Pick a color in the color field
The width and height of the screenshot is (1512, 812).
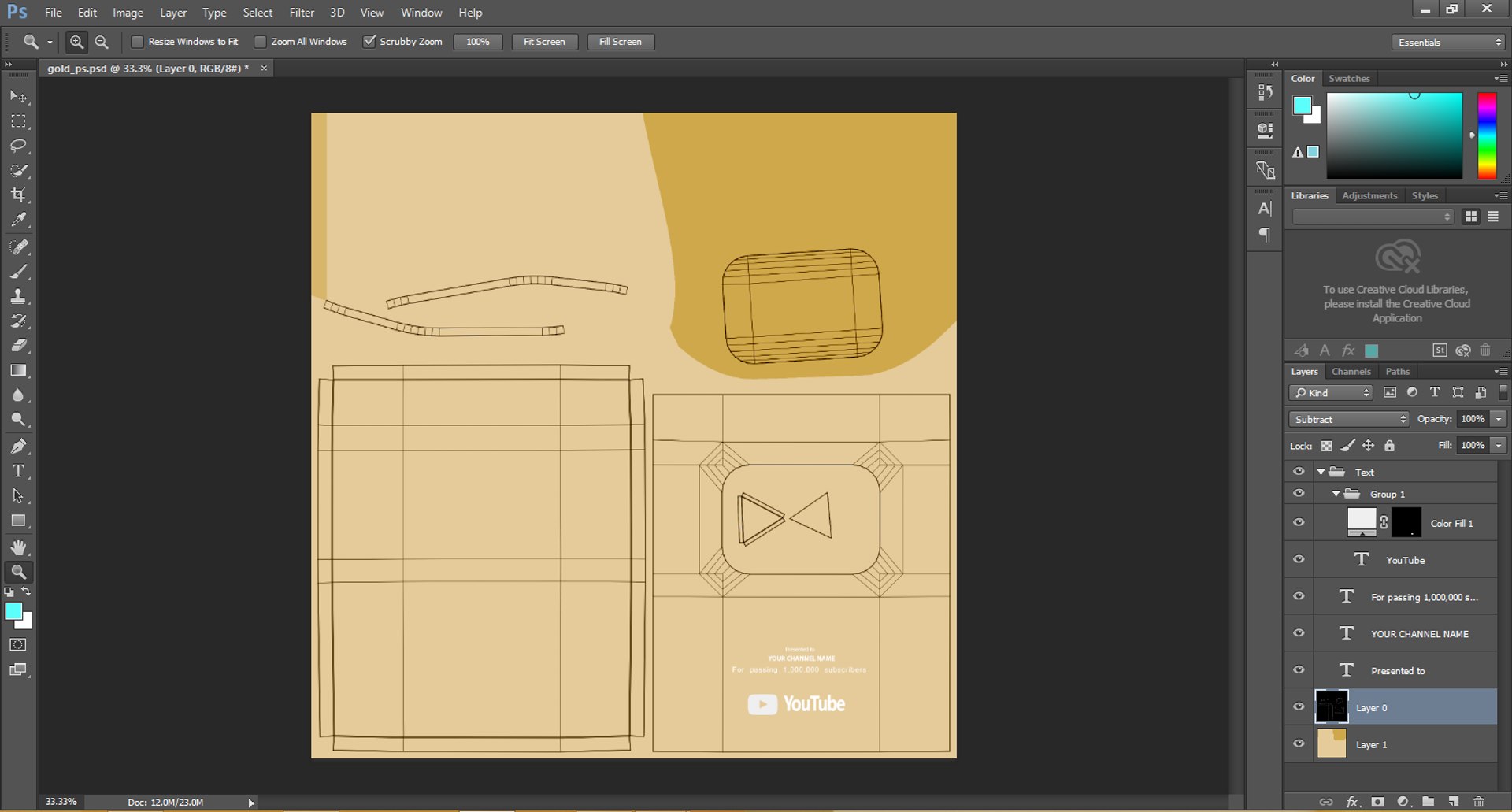(x=1394, y=135)
